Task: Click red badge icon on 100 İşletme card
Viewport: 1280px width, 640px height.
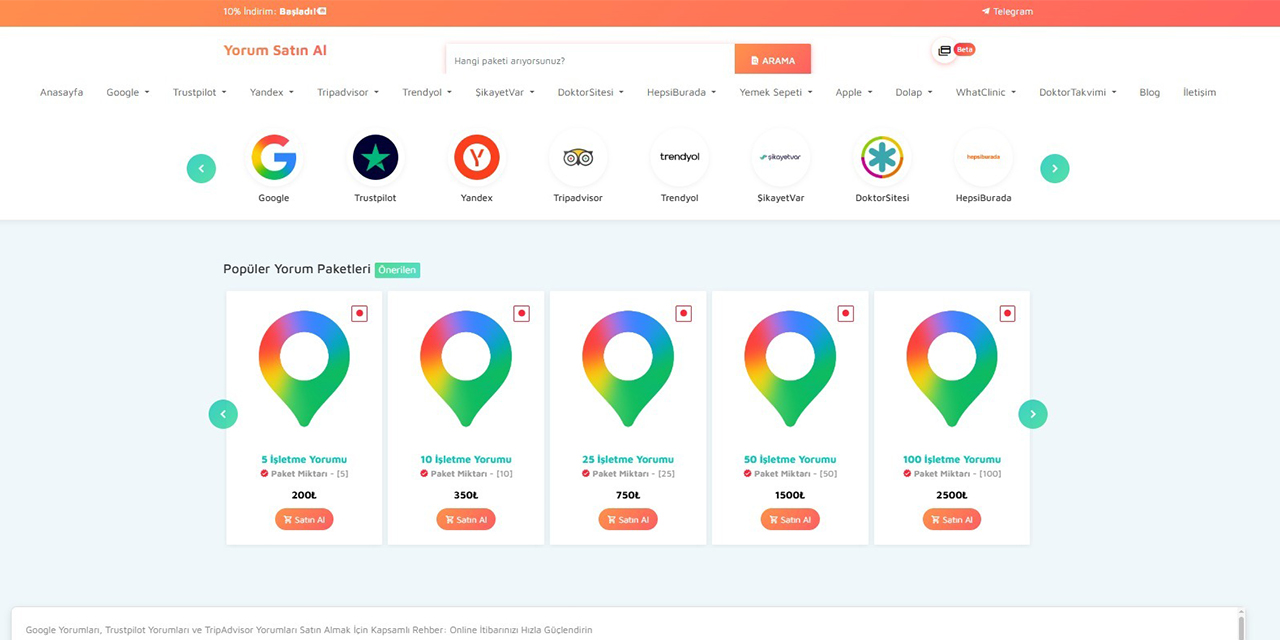Action: click(1008, 314)
